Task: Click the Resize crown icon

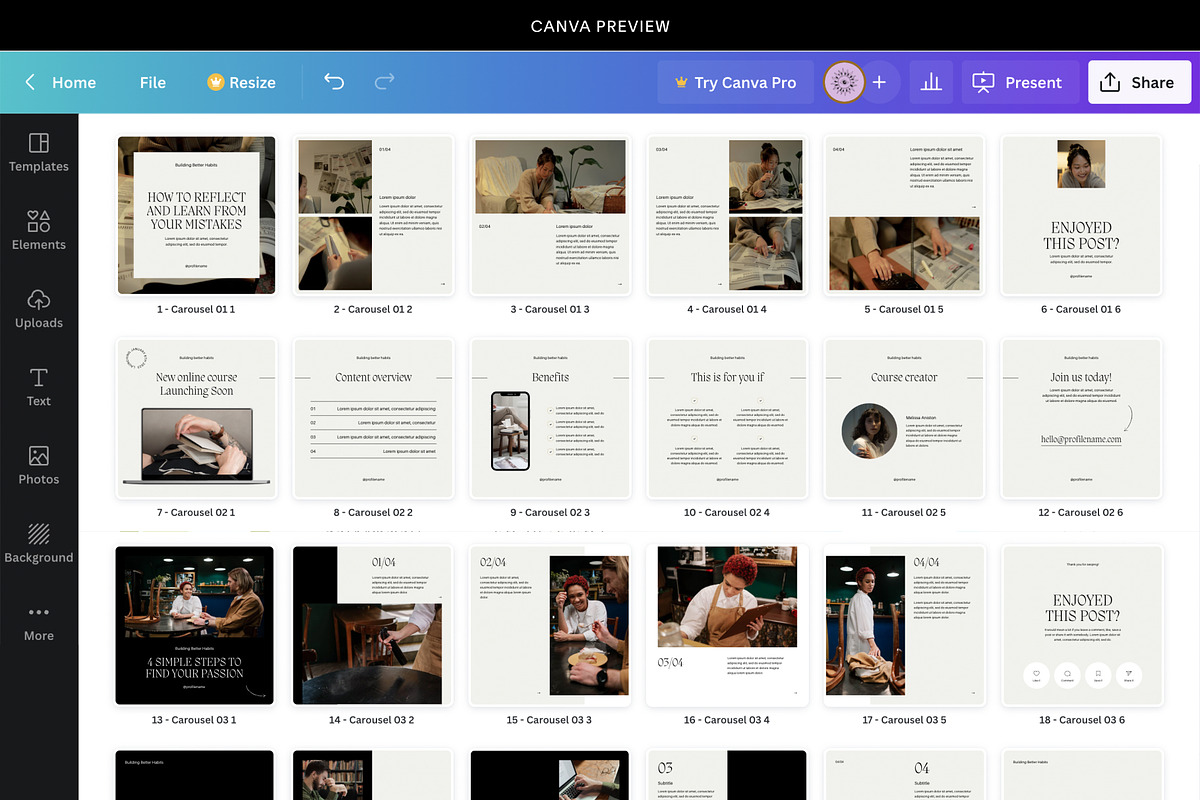Action: 216,82
